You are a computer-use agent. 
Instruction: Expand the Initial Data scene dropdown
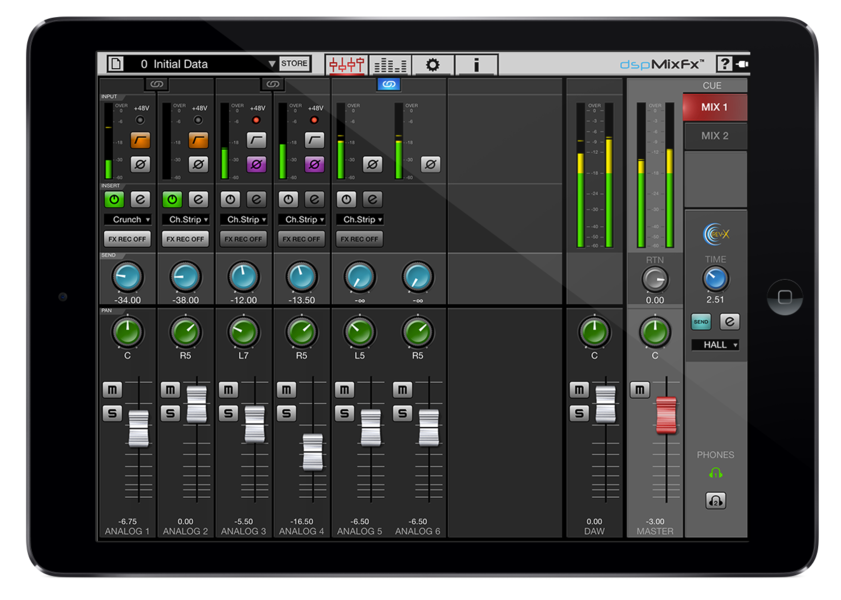pyautogui.click(x=271, y=64)
